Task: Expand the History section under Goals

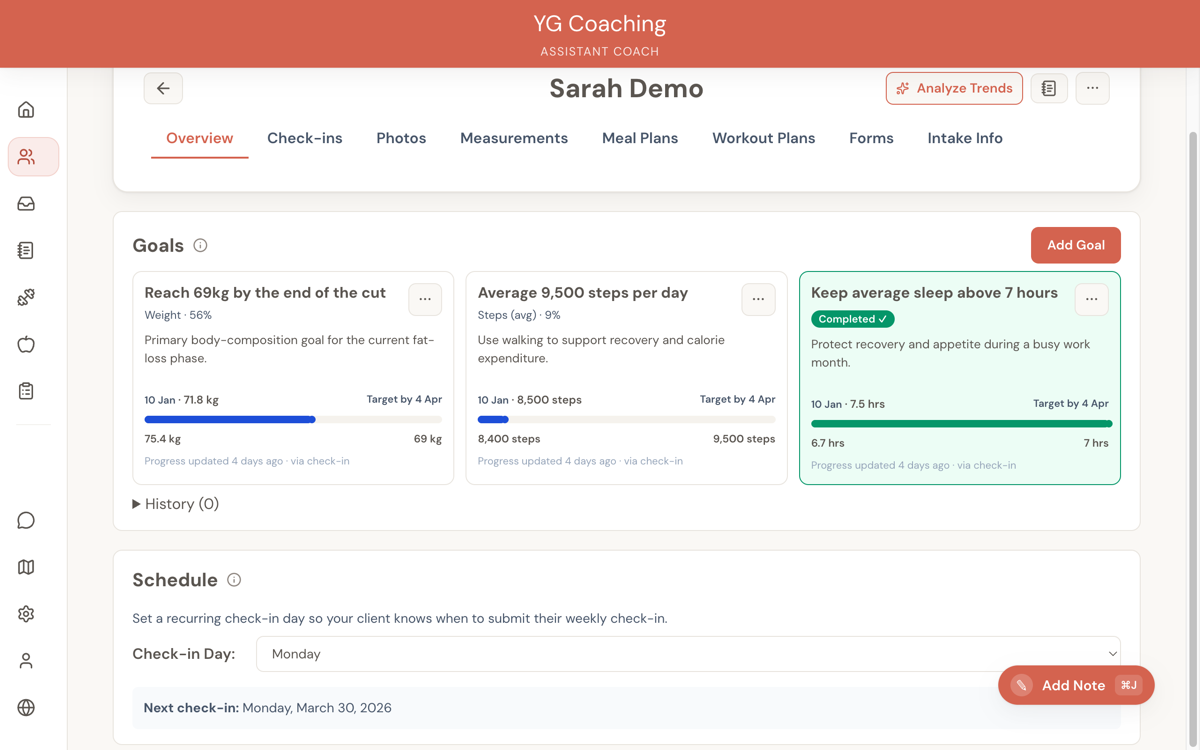Action: [x=175, y=503]
